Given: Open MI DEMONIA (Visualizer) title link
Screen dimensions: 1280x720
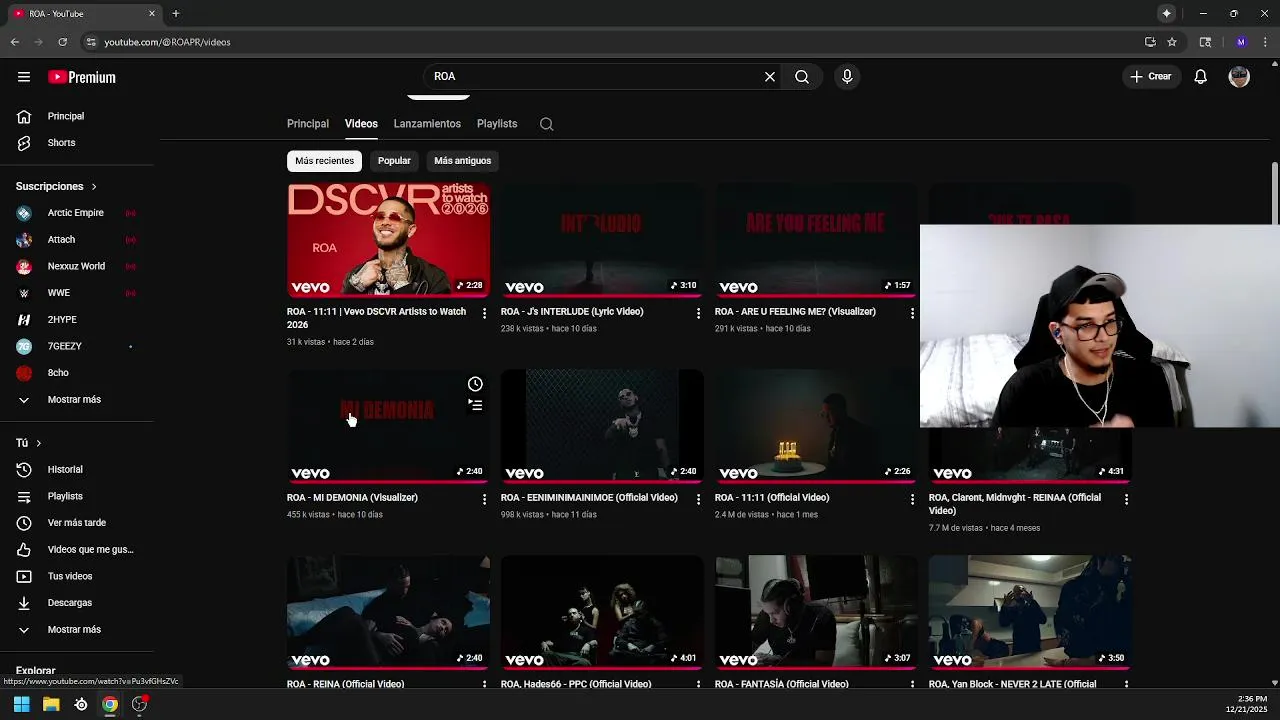Looking at the screenshot, I should pyautogui.click(x=352, y=498).
